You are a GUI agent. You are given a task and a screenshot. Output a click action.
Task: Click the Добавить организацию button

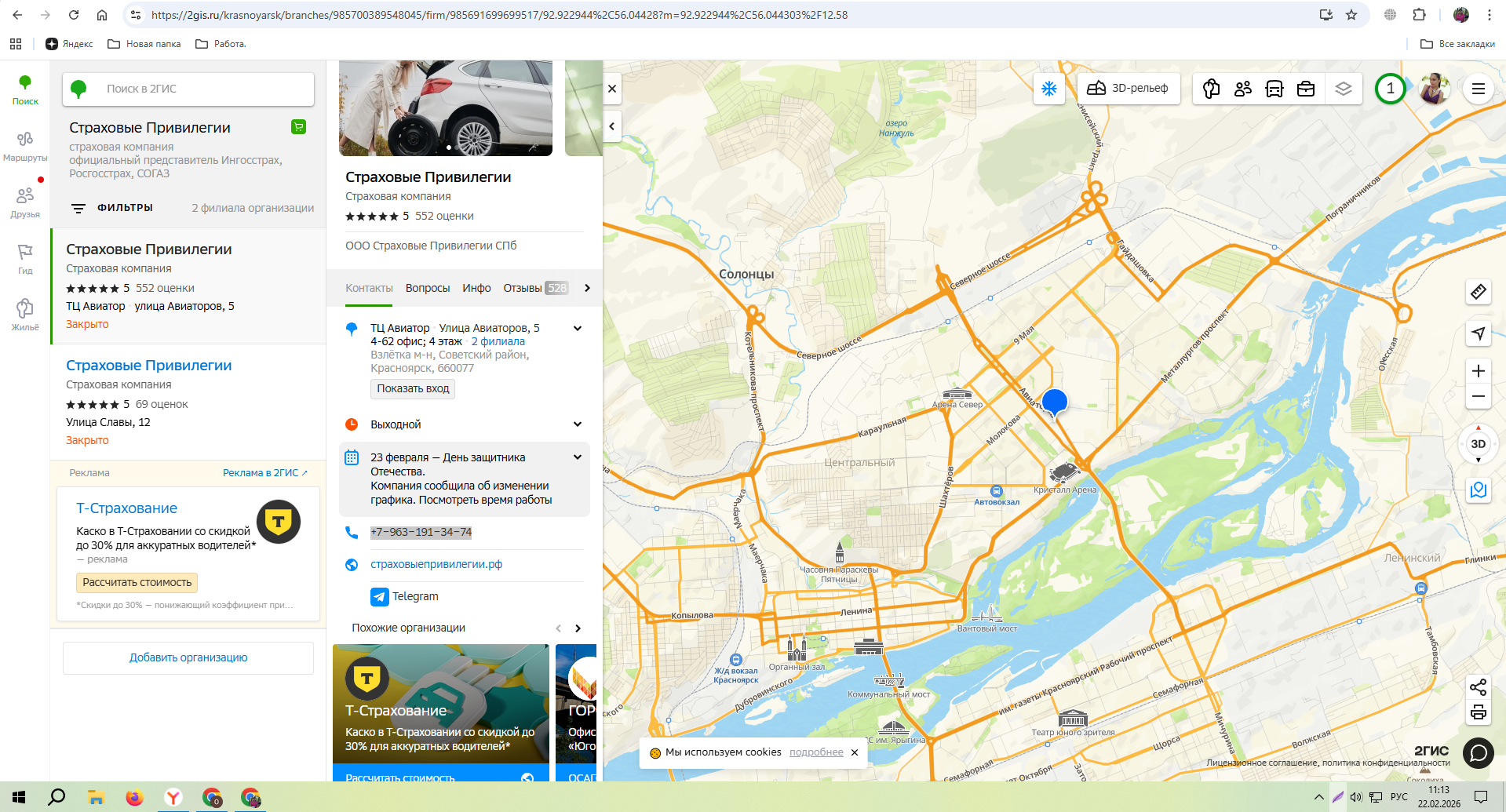click(x=188, y=657)
